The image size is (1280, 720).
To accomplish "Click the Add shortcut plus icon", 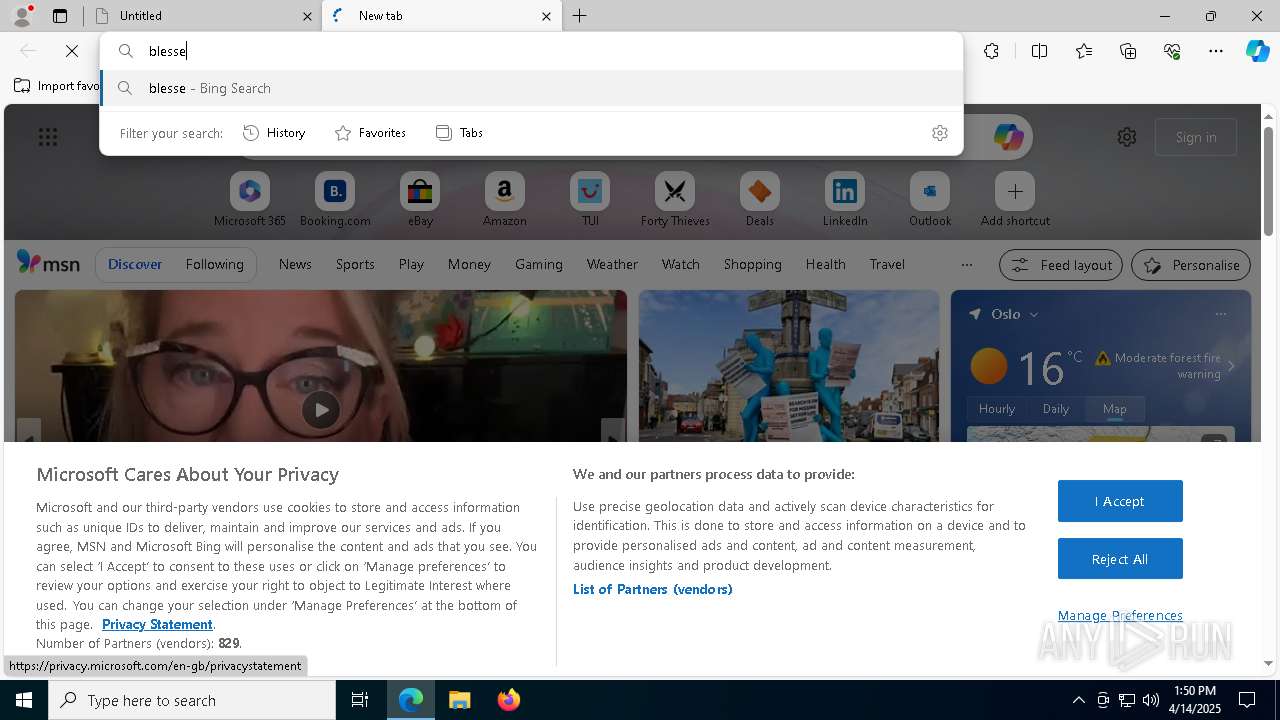I will (x=1015, y=191).
